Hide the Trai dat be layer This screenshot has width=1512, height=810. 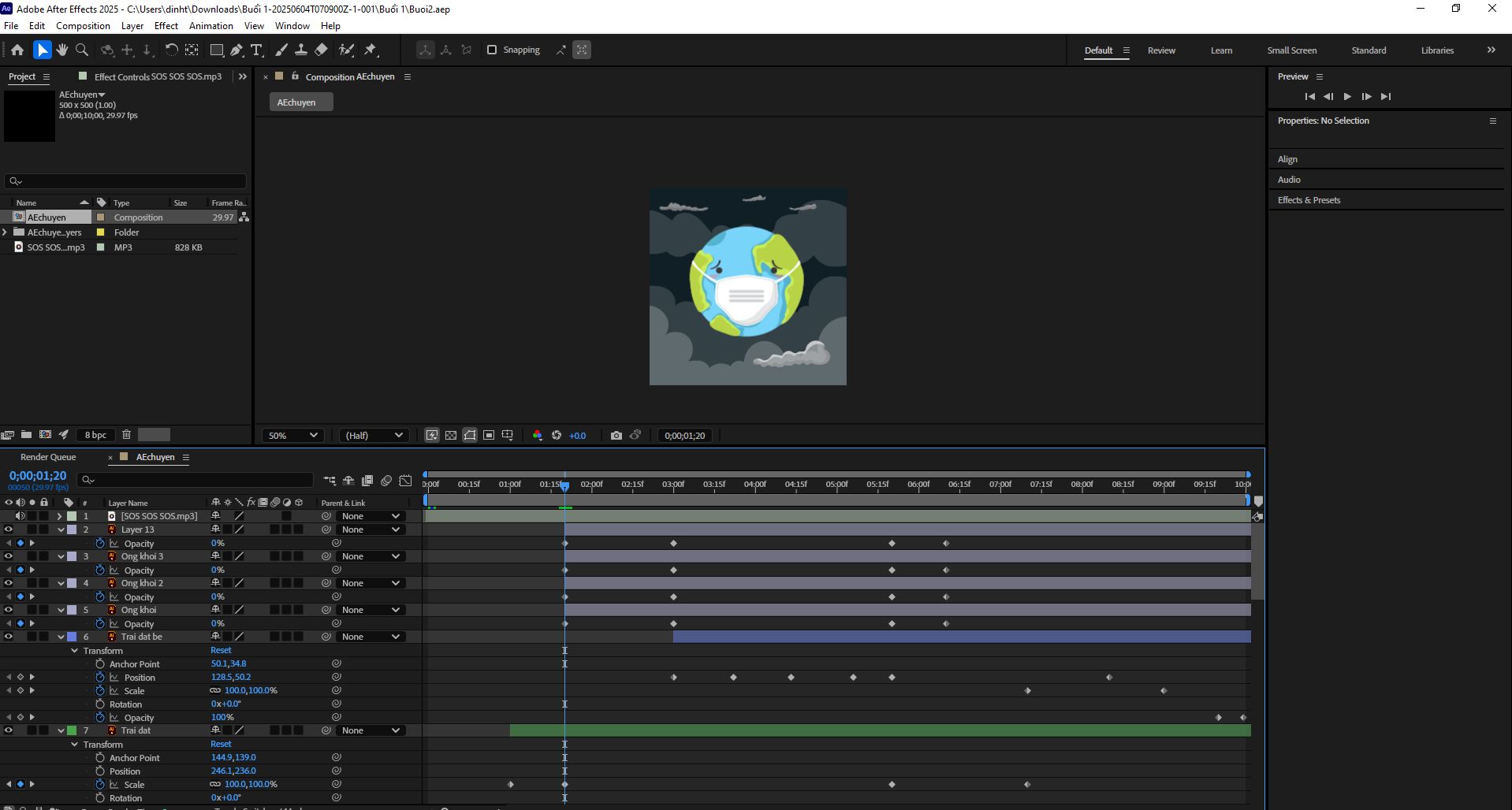coord(9,637)
